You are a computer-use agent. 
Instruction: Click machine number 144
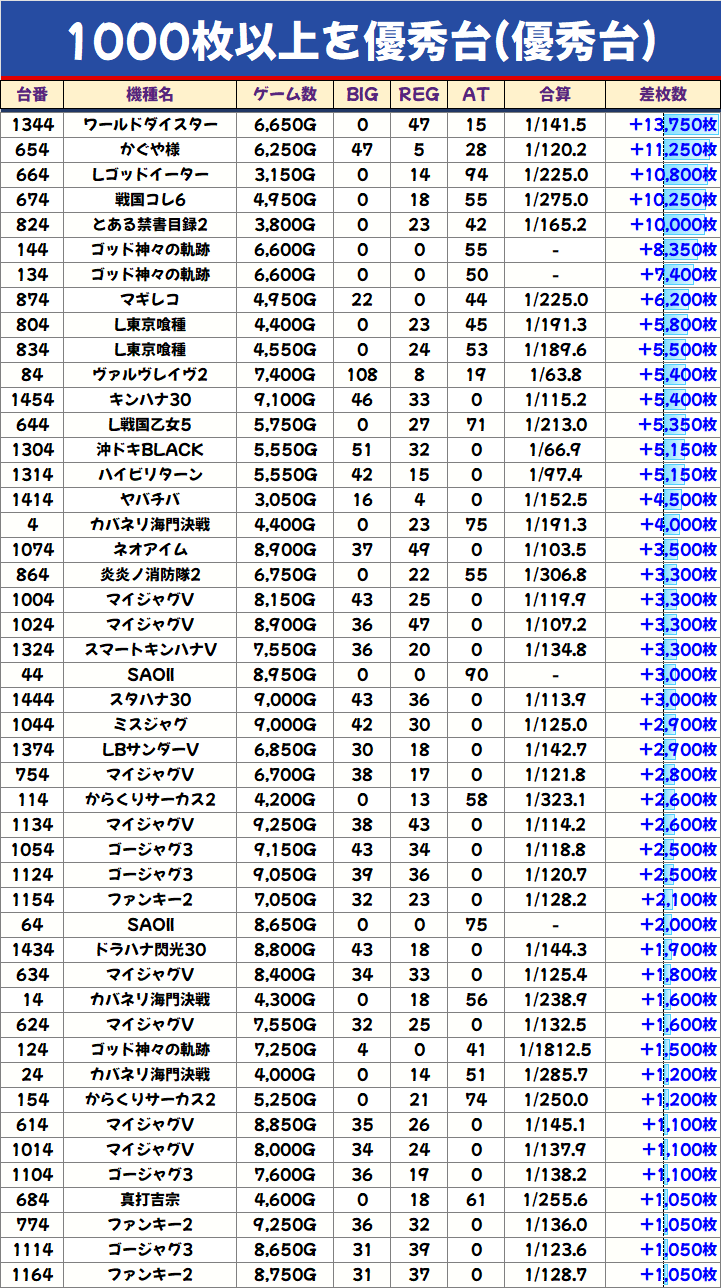pos(32,250)
